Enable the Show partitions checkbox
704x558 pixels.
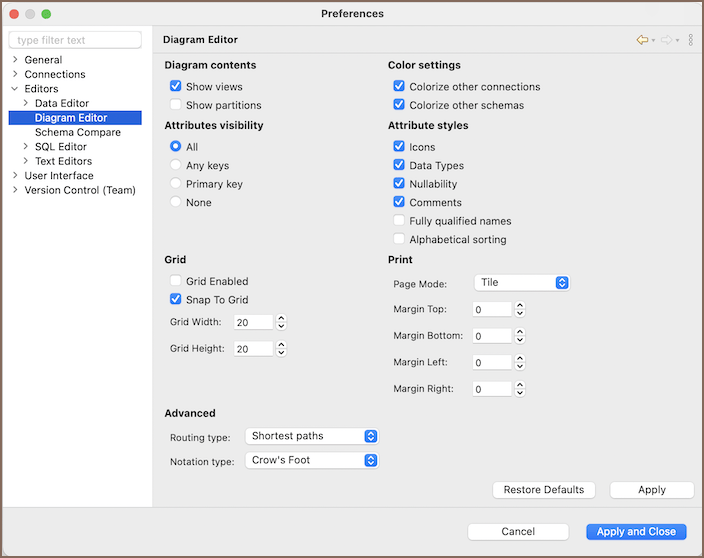(x=176, y=105)
